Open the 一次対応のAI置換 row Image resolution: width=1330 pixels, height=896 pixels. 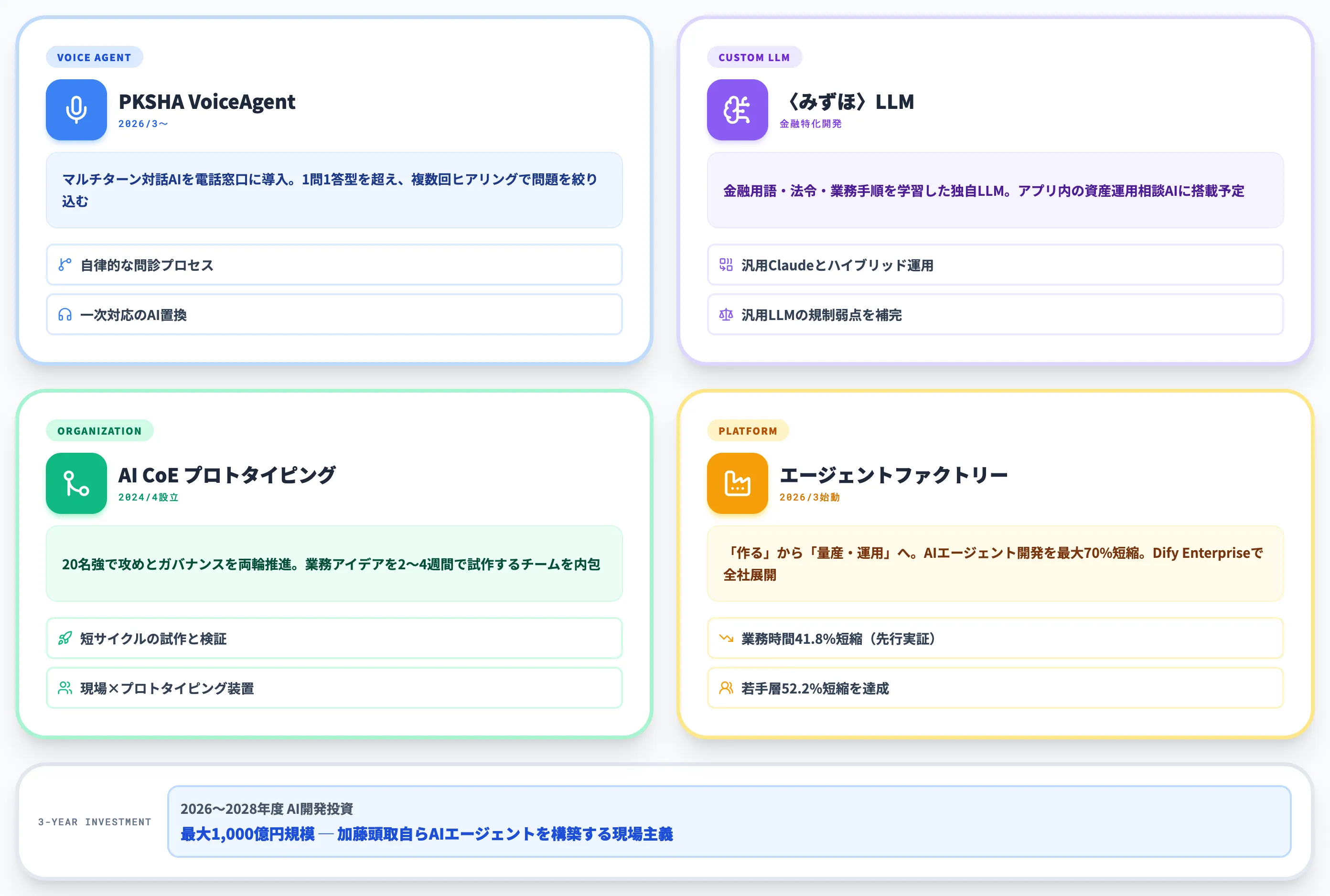[334, 314]
